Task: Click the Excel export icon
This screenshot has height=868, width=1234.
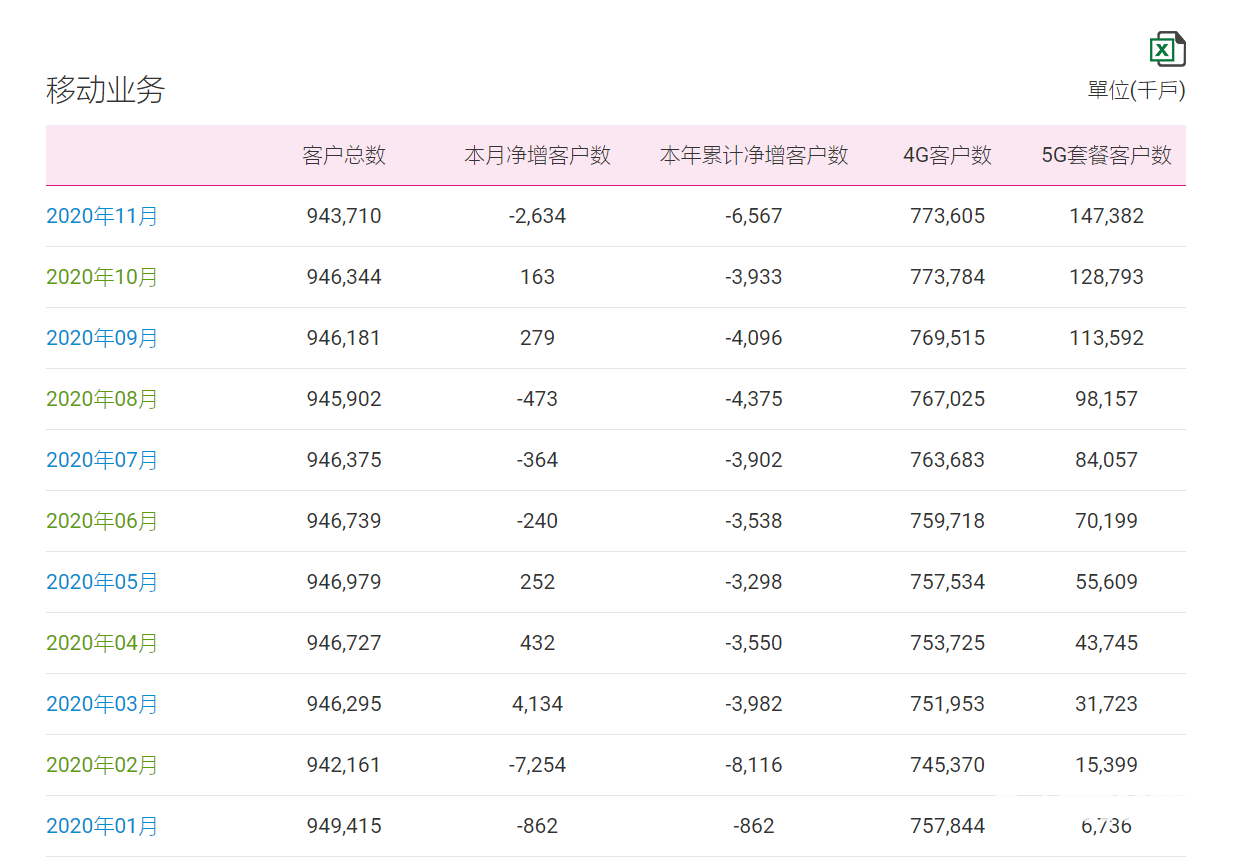Action: (1167, 49)
